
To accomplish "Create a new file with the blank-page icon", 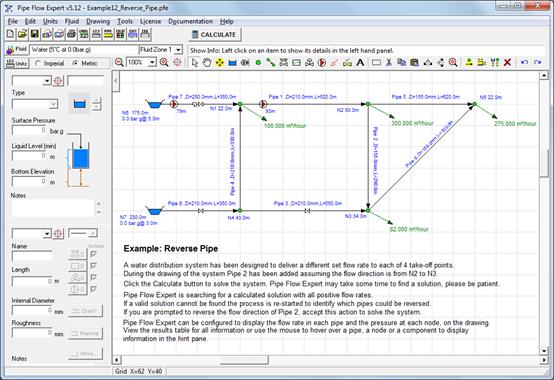I will coord(10,34).
